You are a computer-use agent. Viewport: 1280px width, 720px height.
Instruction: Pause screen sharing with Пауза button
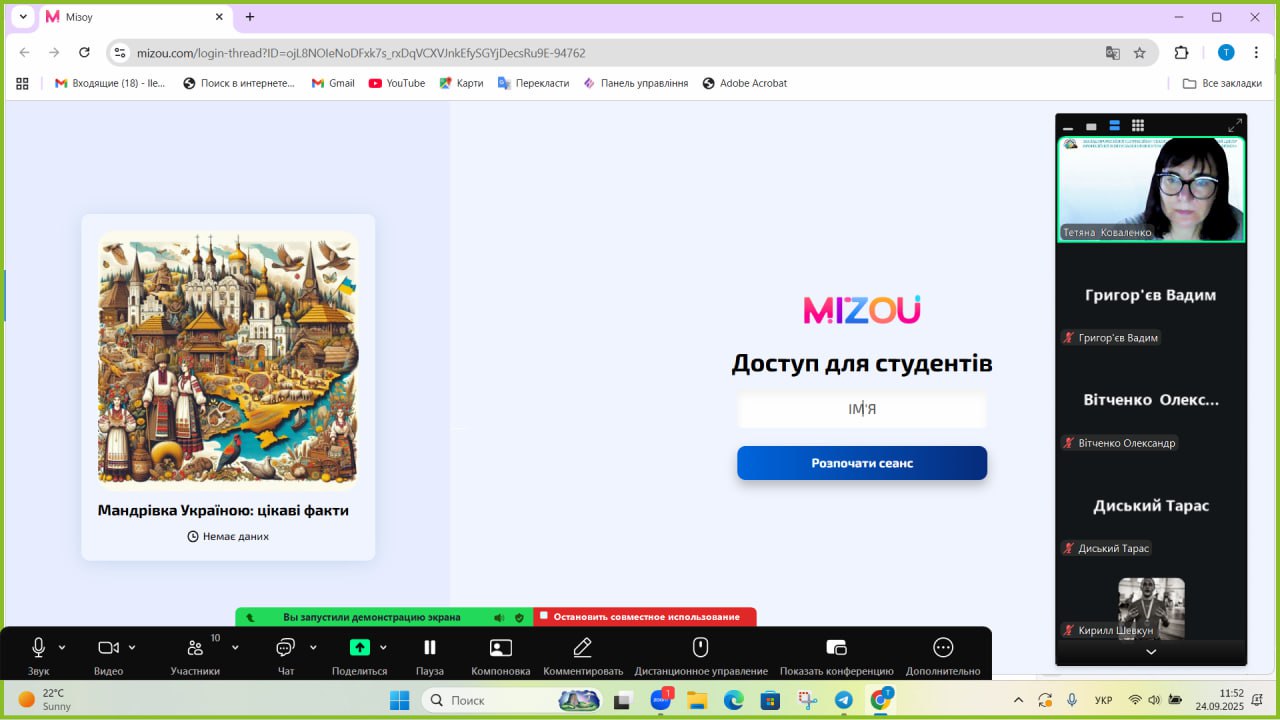pos(429,648)
